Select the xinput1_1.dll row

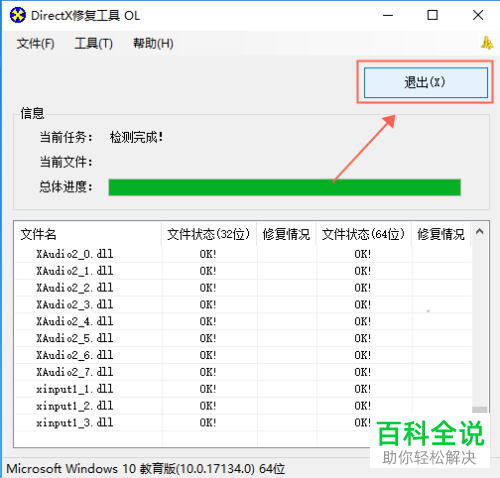click(x=243, y=389)
